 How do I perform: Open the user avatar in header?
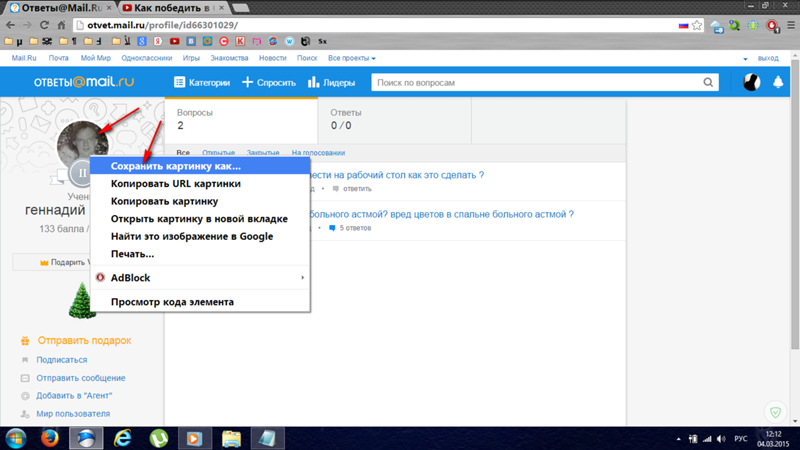pos(752,82)
